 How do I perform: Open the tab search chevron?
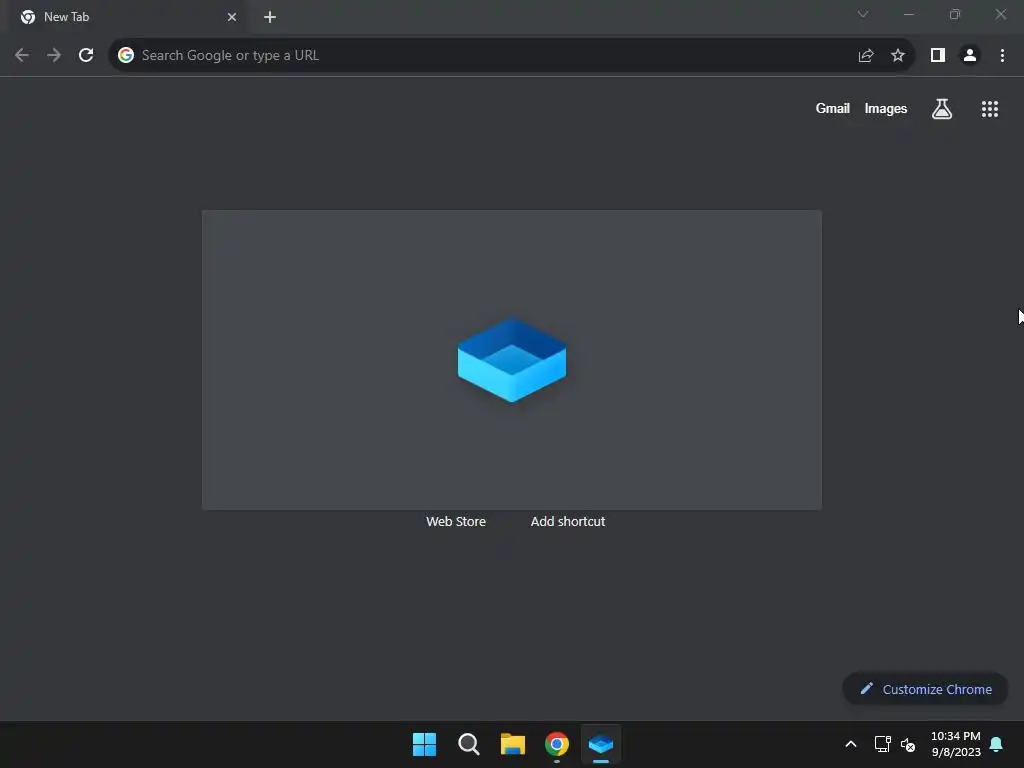pos(863,14)
